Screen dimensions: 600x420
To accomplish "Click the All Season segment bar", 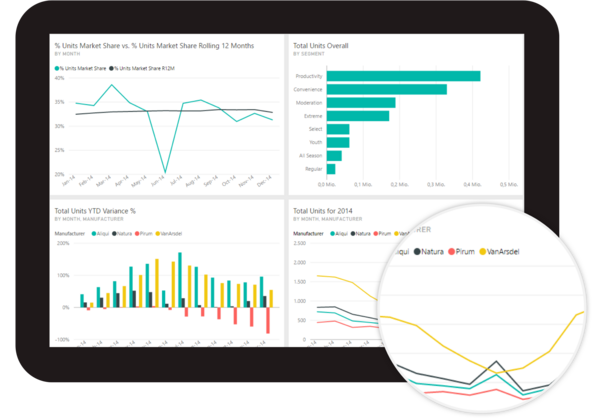I will tap(334, 155).
